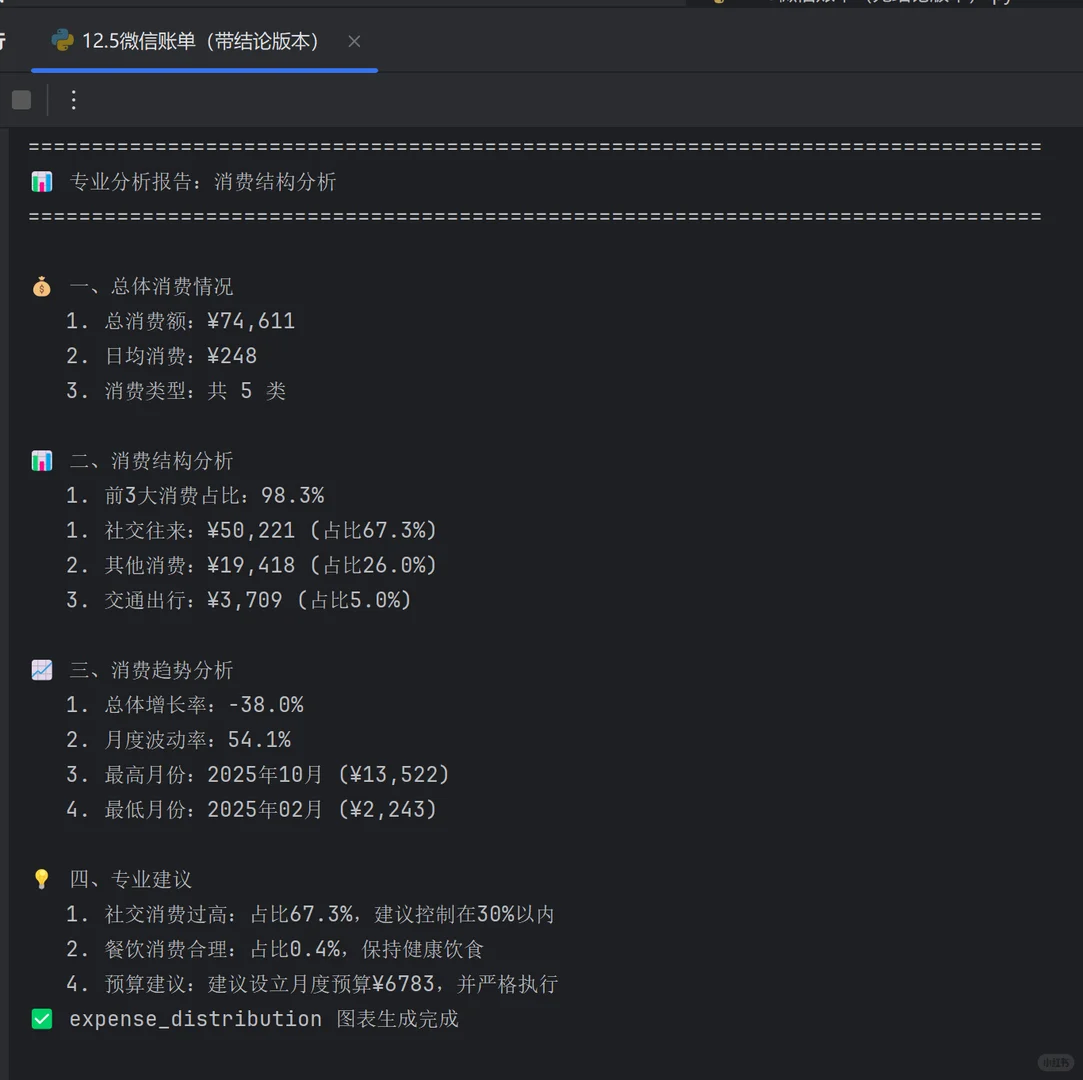Click the watermark at bottom right
Image resolution: width=1083 pixels, height=1080 pixels.
(x=1056, y=1062)
